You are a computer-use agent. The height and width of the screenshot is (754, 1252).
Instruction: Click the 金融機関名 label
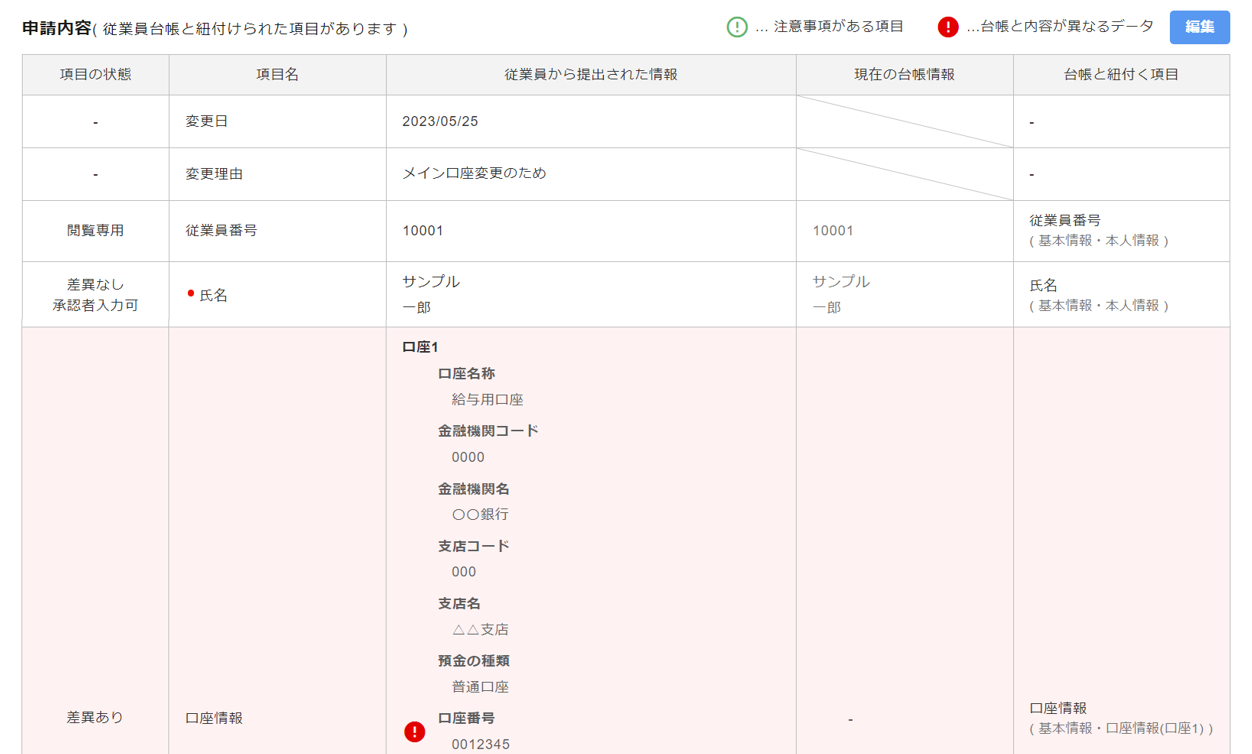pyautogui.click(x=474, y=489)
